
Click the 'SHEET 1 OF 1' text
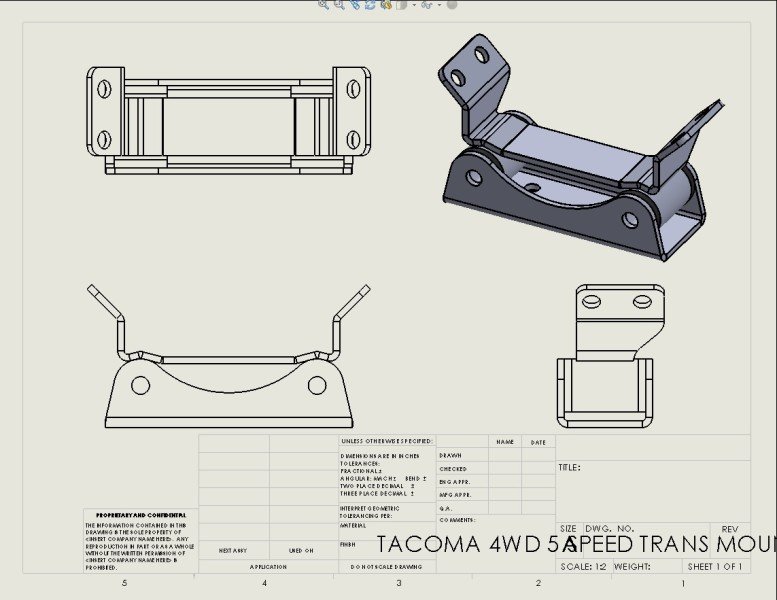(x=715, y=566)
